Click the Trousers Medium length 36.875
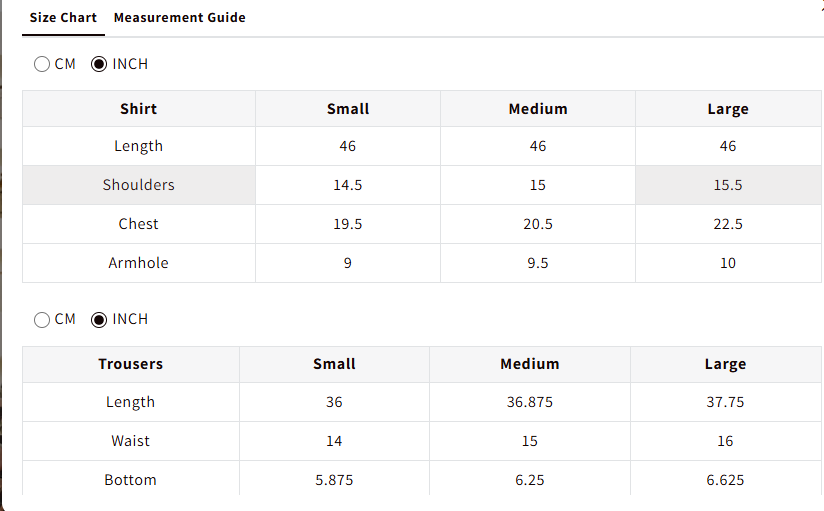Viewport: 824px width, 511px height. click(x=530, y=402)
